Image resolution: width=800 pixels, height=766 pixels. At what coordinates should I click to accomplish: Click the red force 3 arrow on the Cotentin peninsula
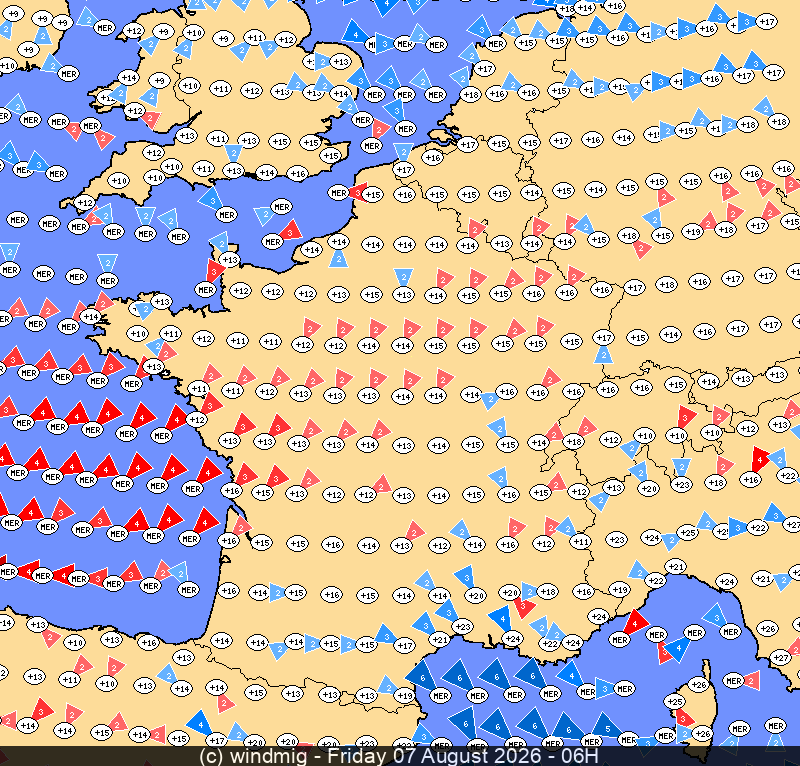[x=215, y=269]
